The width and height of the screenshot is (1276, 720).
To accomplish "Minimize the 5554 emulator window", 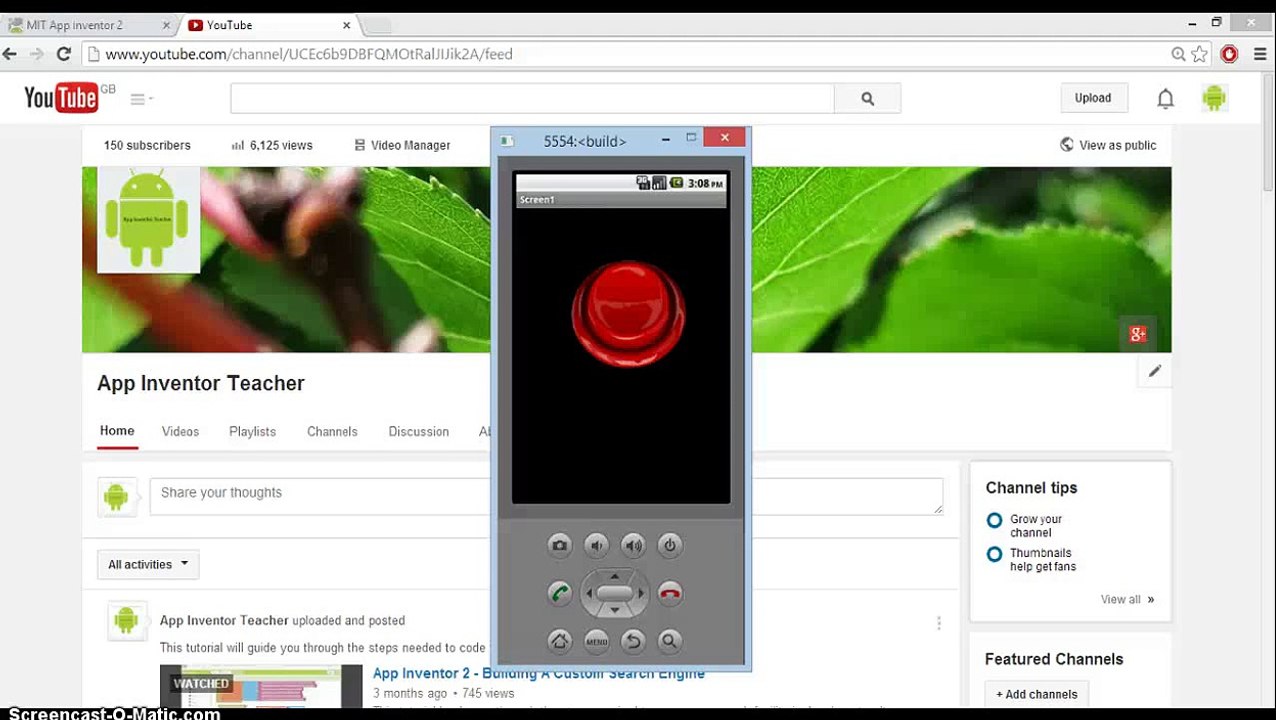I will click(x=664, y=139).
